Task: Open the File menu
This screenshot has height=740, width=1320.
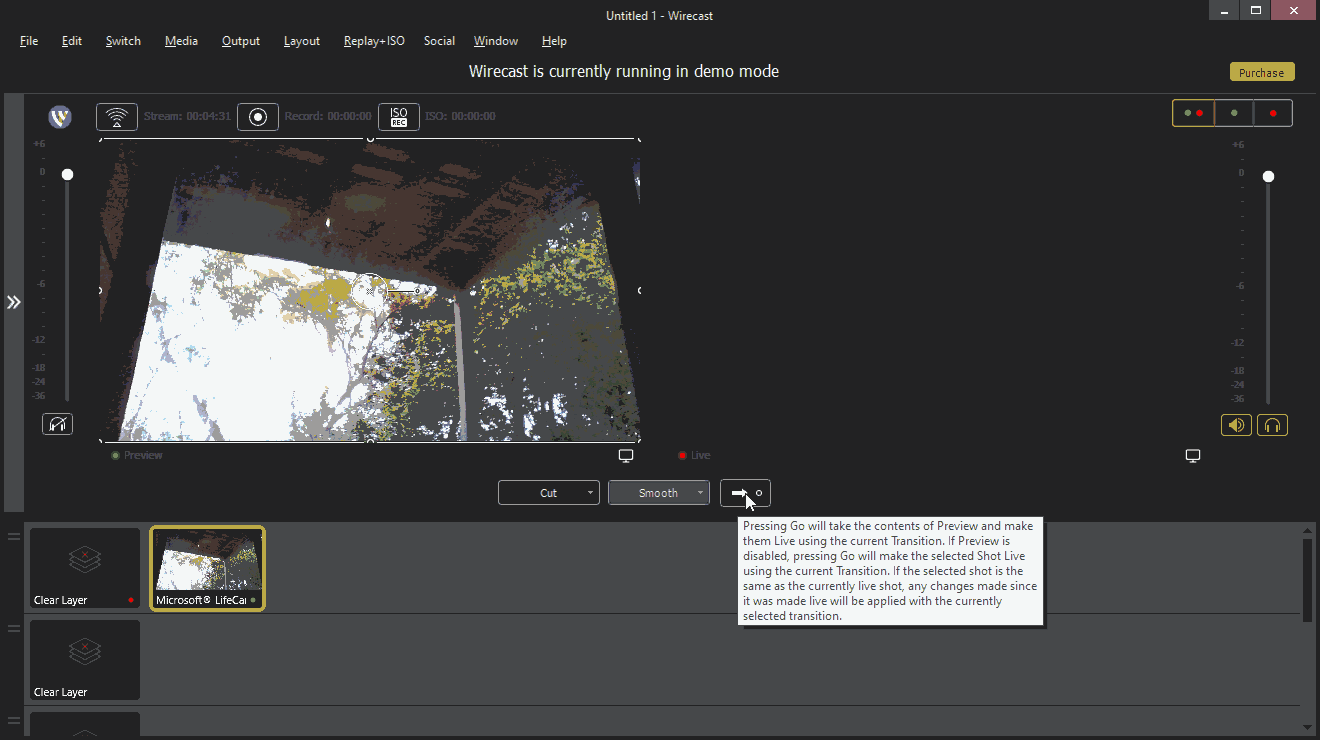Action: tap(29, 41)
